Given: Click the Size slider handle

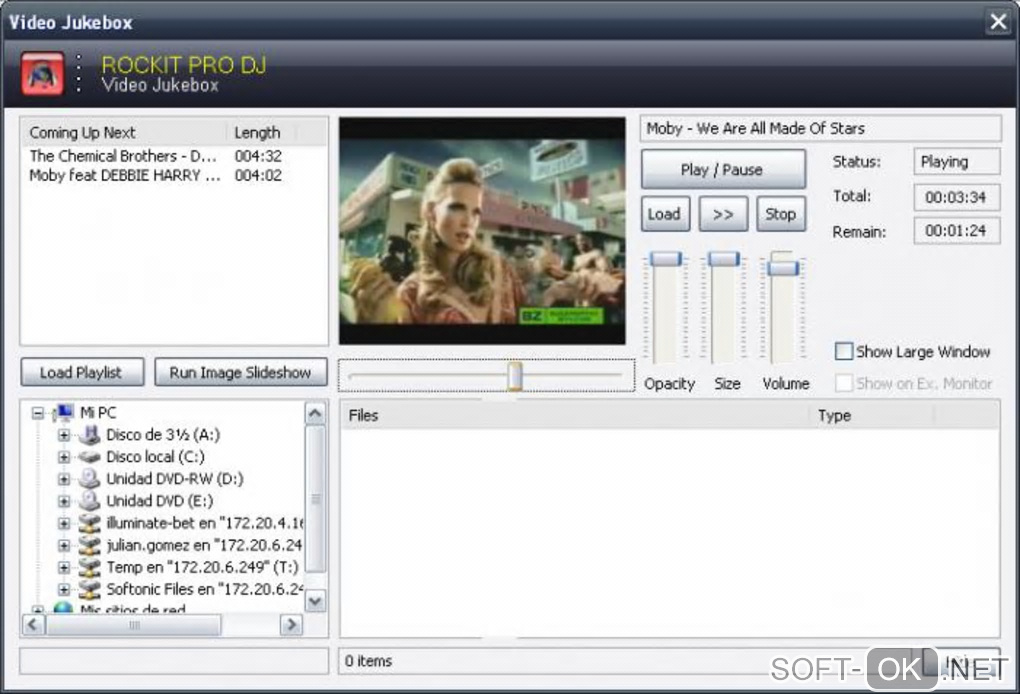Looking at the screenshot, I should (x=724, y=259).
